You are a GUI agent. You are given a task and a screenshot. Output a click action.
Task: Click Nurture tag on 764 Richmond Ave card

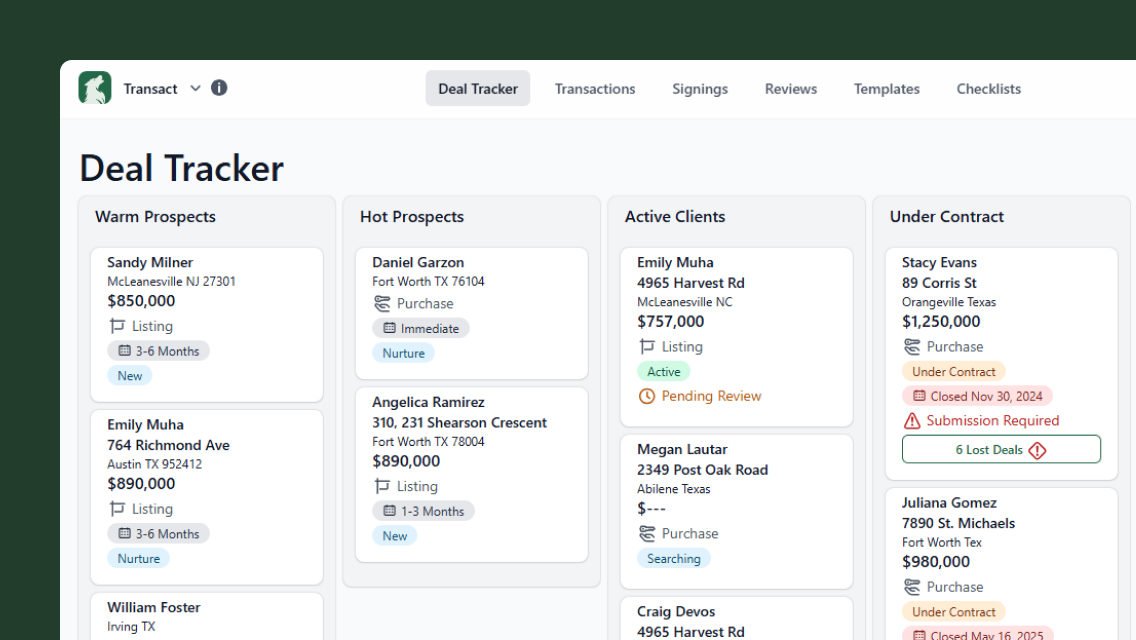pos(138,558)
